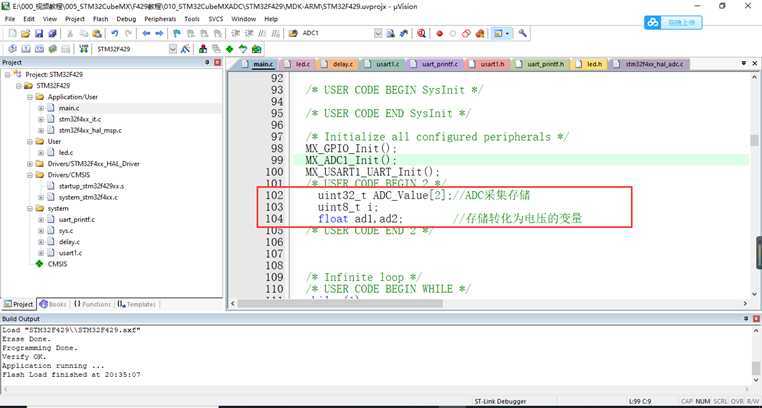Select the CMSIS component in project tree
This screenshot has height=408, width=762.
coord(57,264)
